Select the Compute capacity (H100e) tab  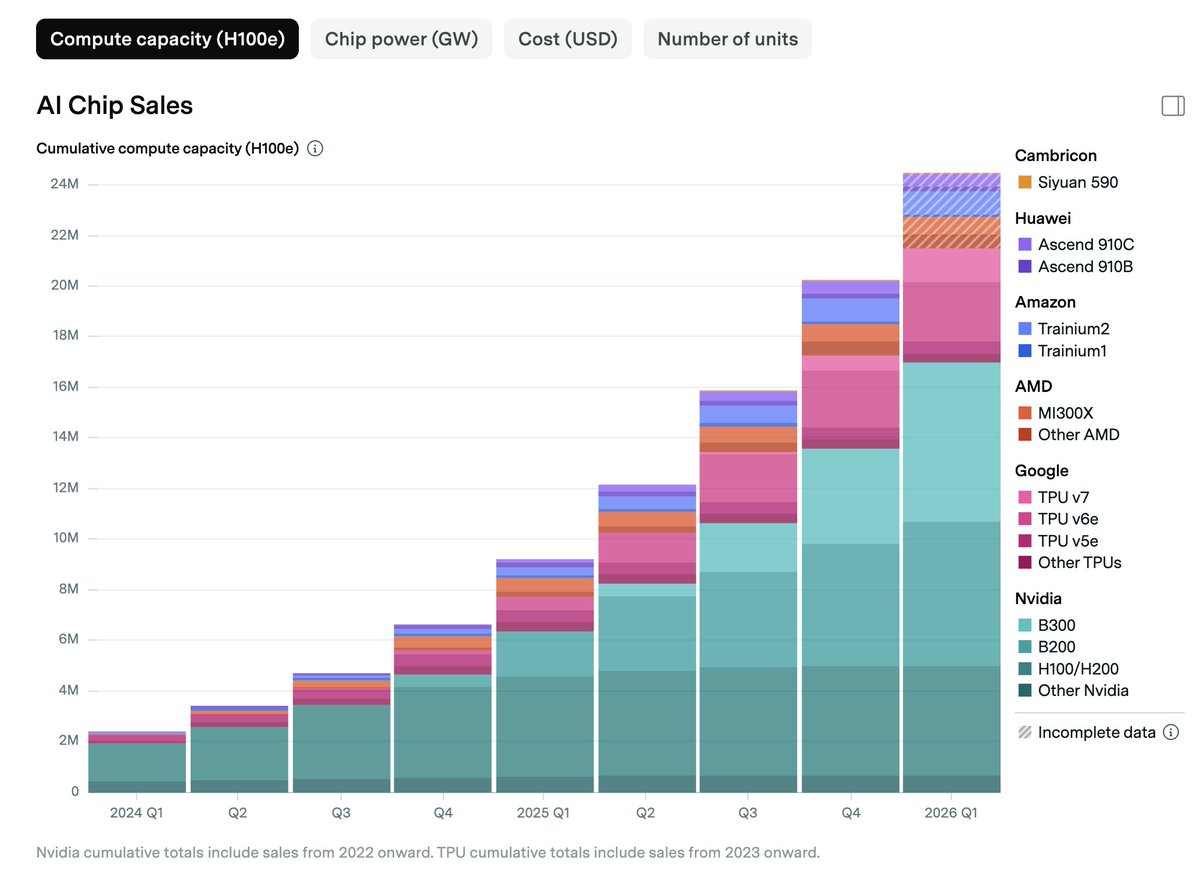[x=167, y=39]
